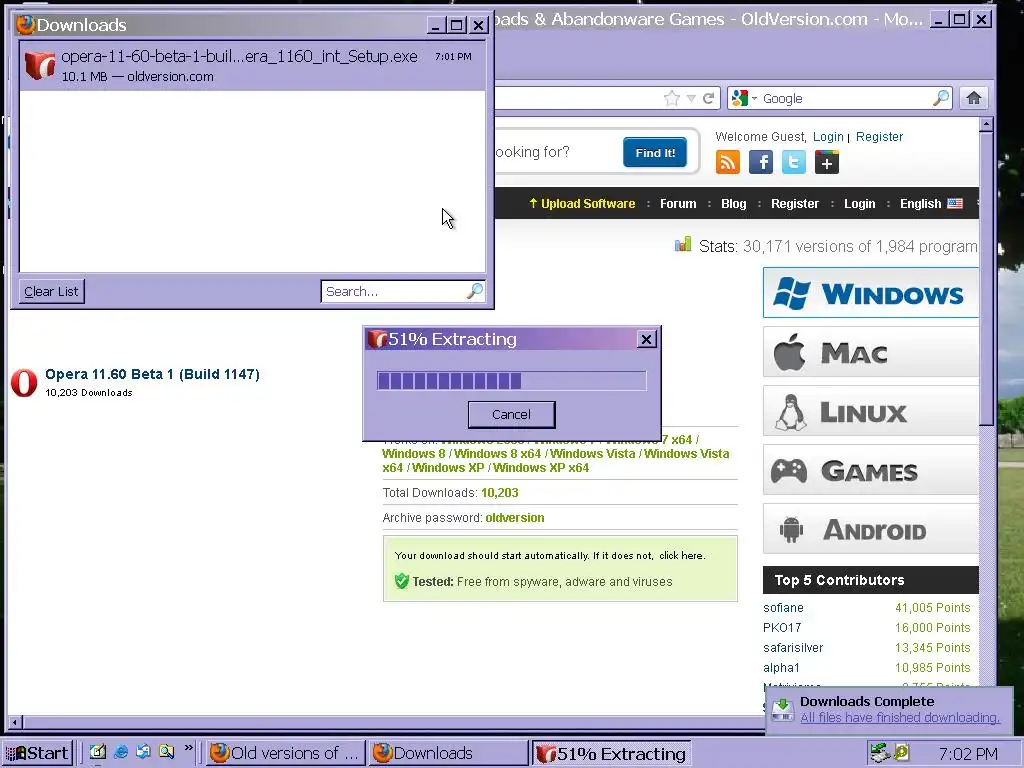Click the green Tested shield icon
Image resolution: width=1024 pixels, height=768 pixels.
click(402, 581)
